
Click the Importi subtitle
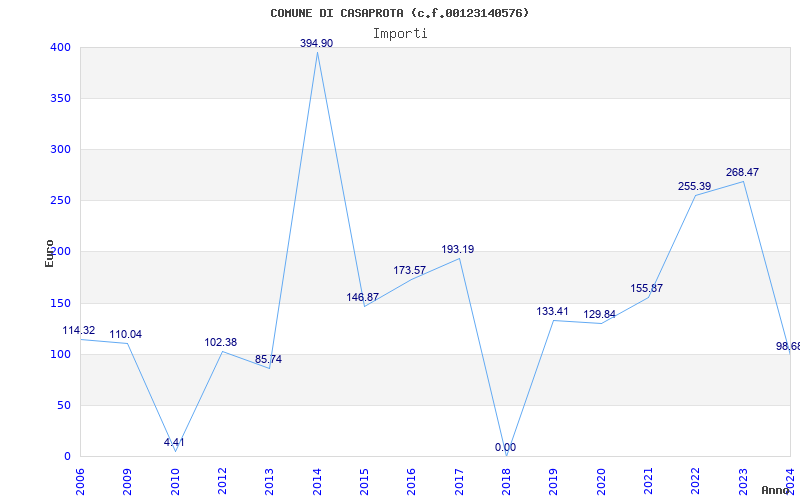[x=400, y=34]
